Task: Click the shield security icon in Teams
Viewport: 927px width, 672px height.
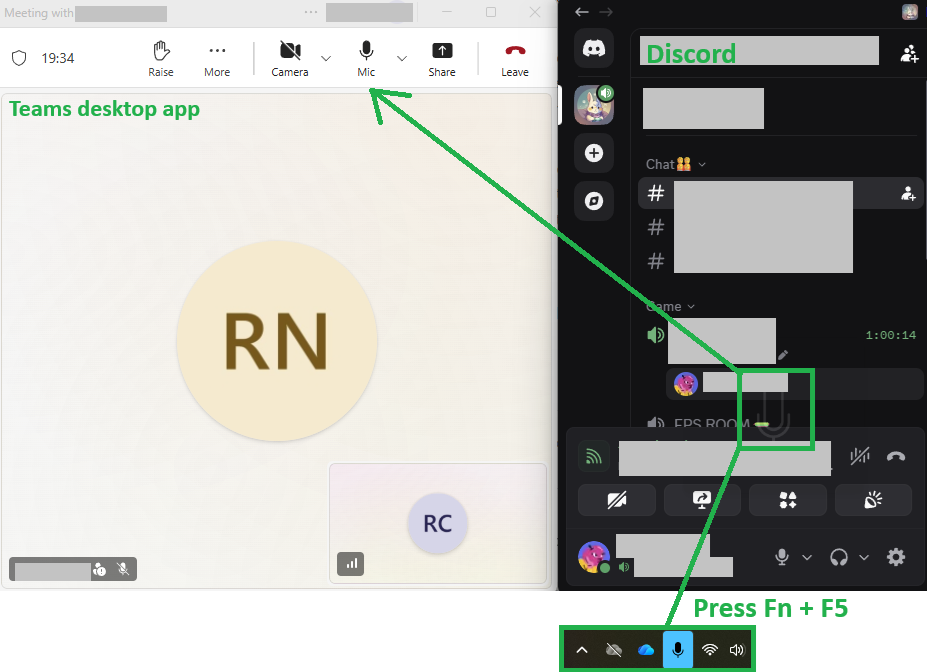Action: click(x=19, y=58)
